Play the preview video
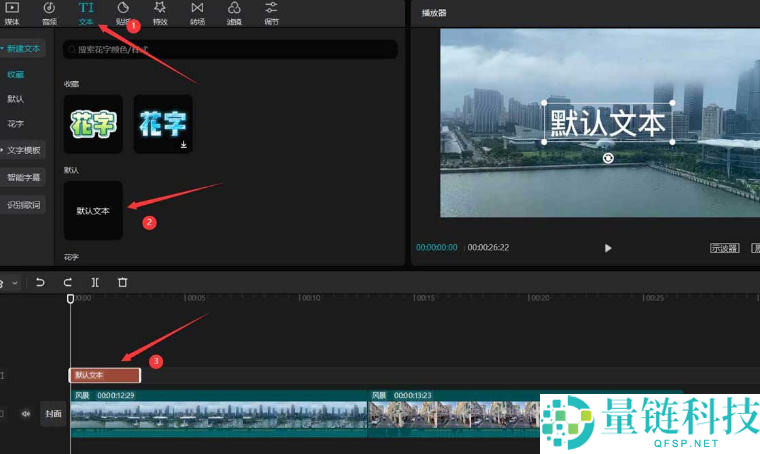This screenshot has width=760, height=454. click(x=608, y=248)
